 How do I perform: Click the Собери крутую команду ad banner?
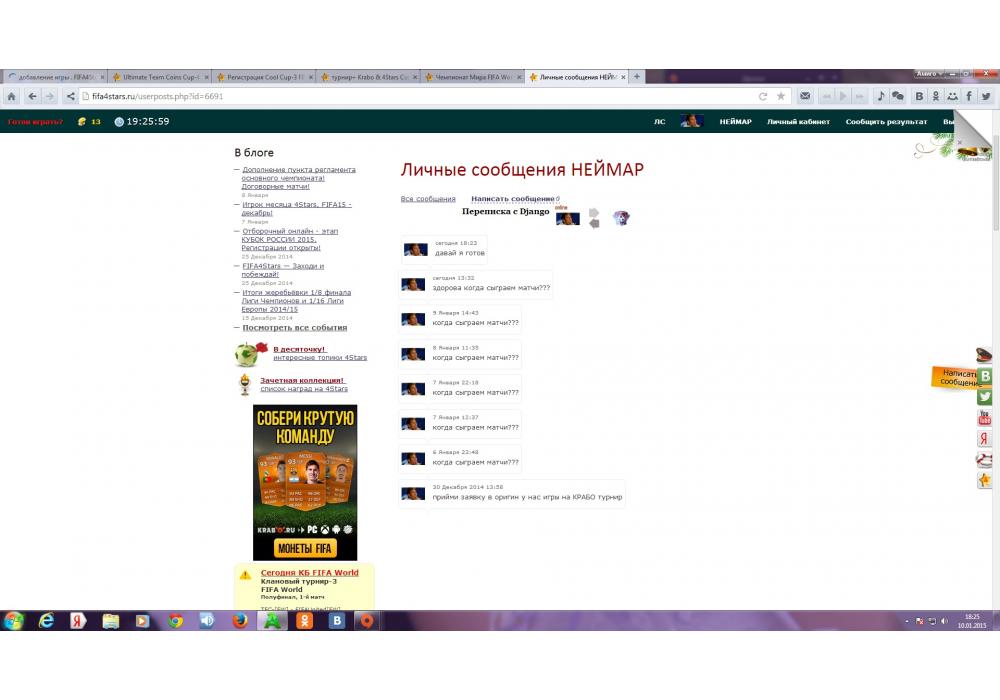(x=305, y=482)
